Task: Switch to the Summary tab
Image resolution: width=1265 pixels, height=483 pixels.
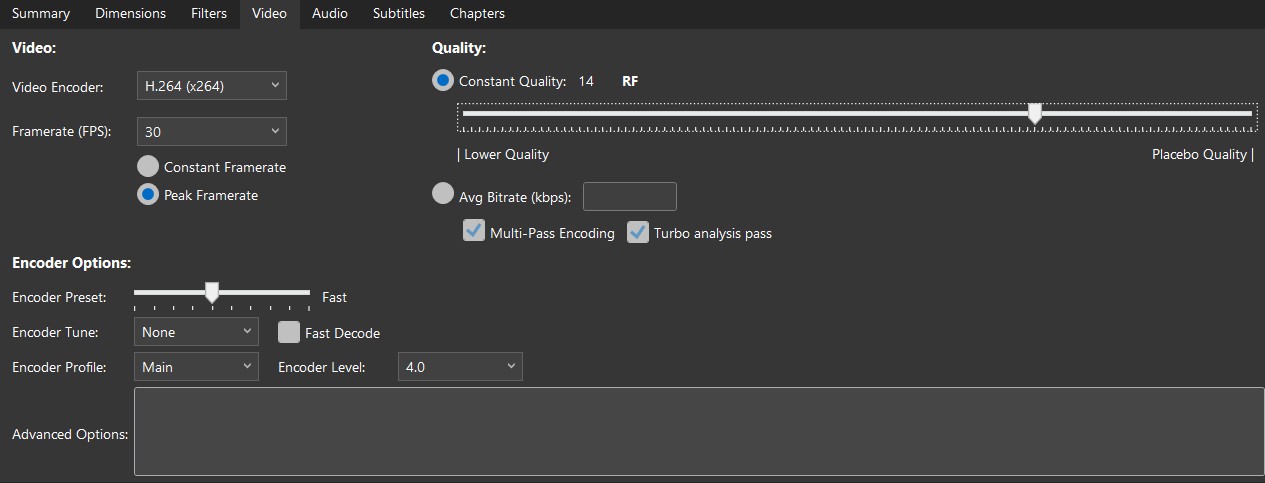Action: (x=41, y=14)
